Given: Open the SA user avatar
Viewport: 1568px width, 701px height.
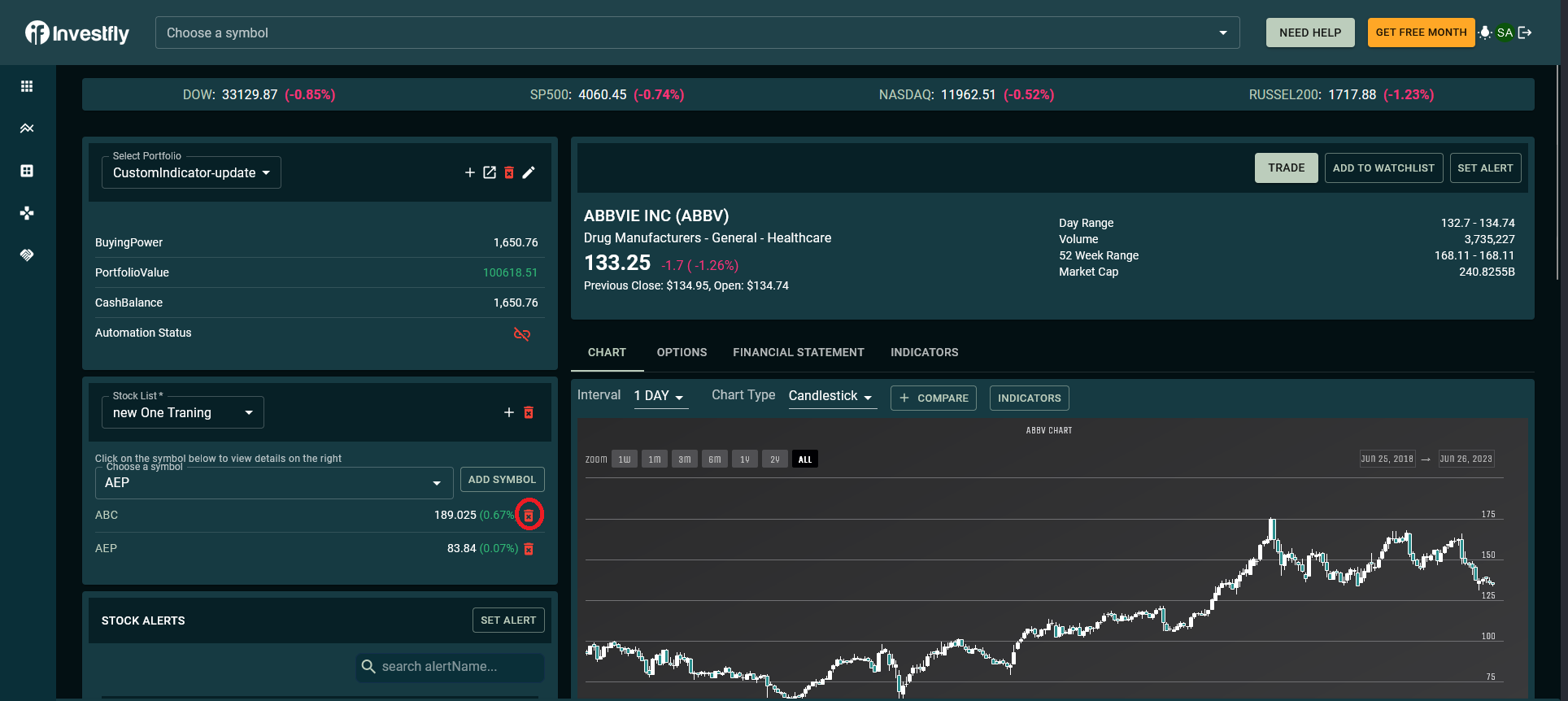Looking at the screenshot, I should tap(1505, 33).
